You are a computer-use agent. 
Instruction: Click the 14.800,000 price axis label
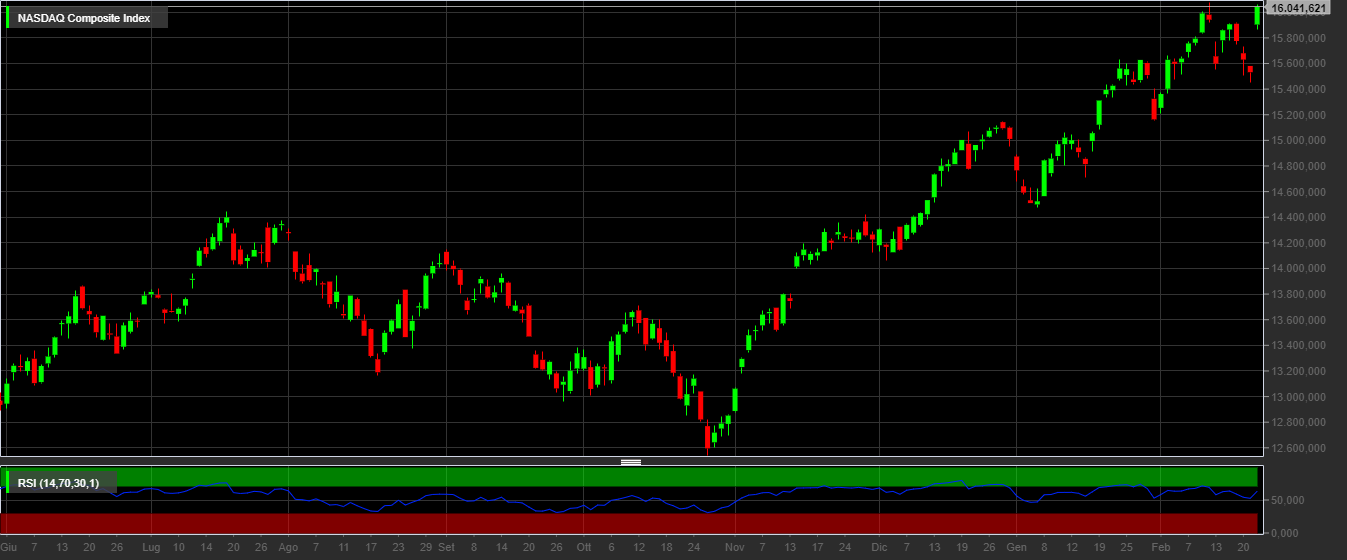pos(1298,166)
